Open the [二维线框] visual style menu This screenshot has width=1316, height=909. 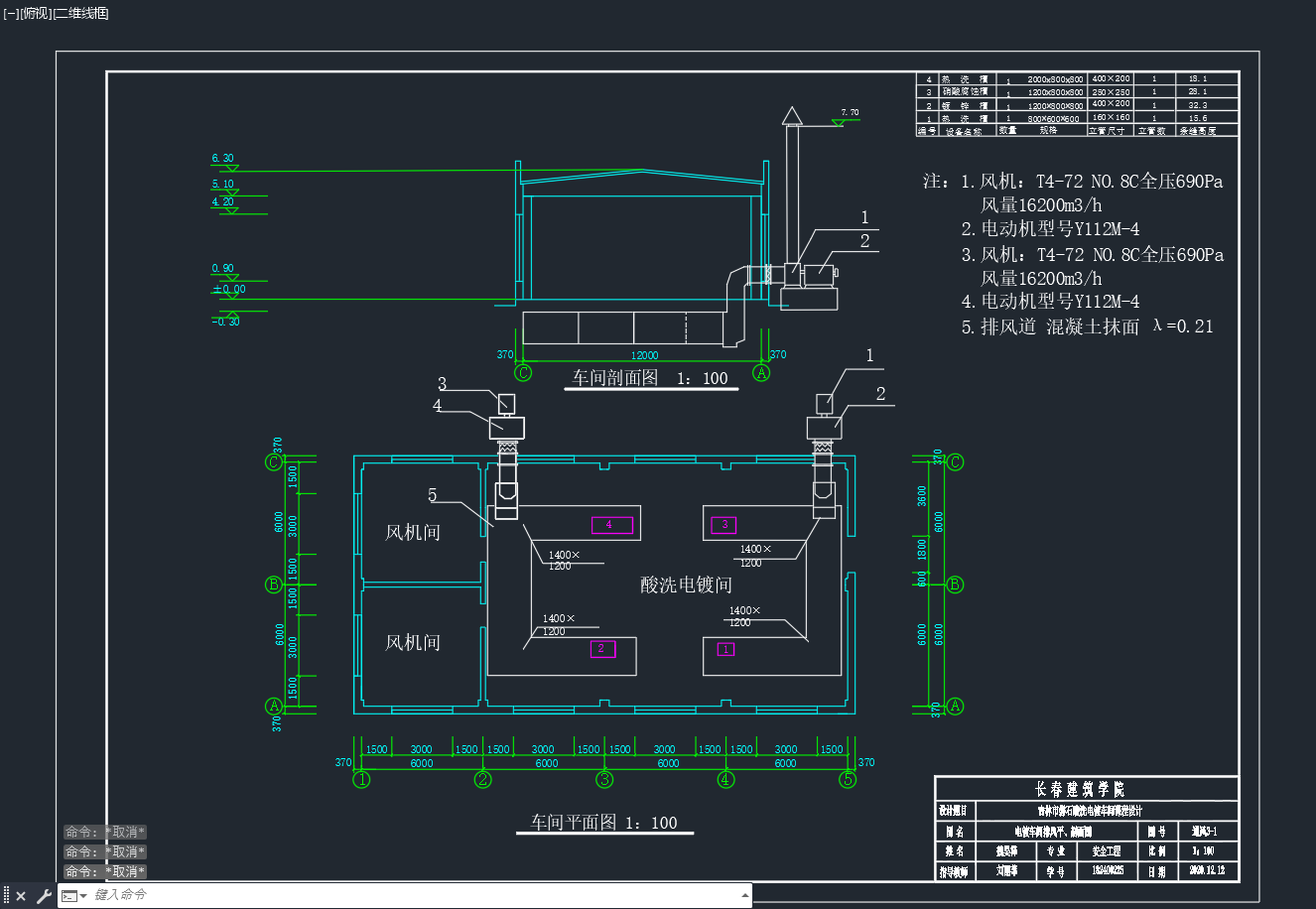click(80, 13)
